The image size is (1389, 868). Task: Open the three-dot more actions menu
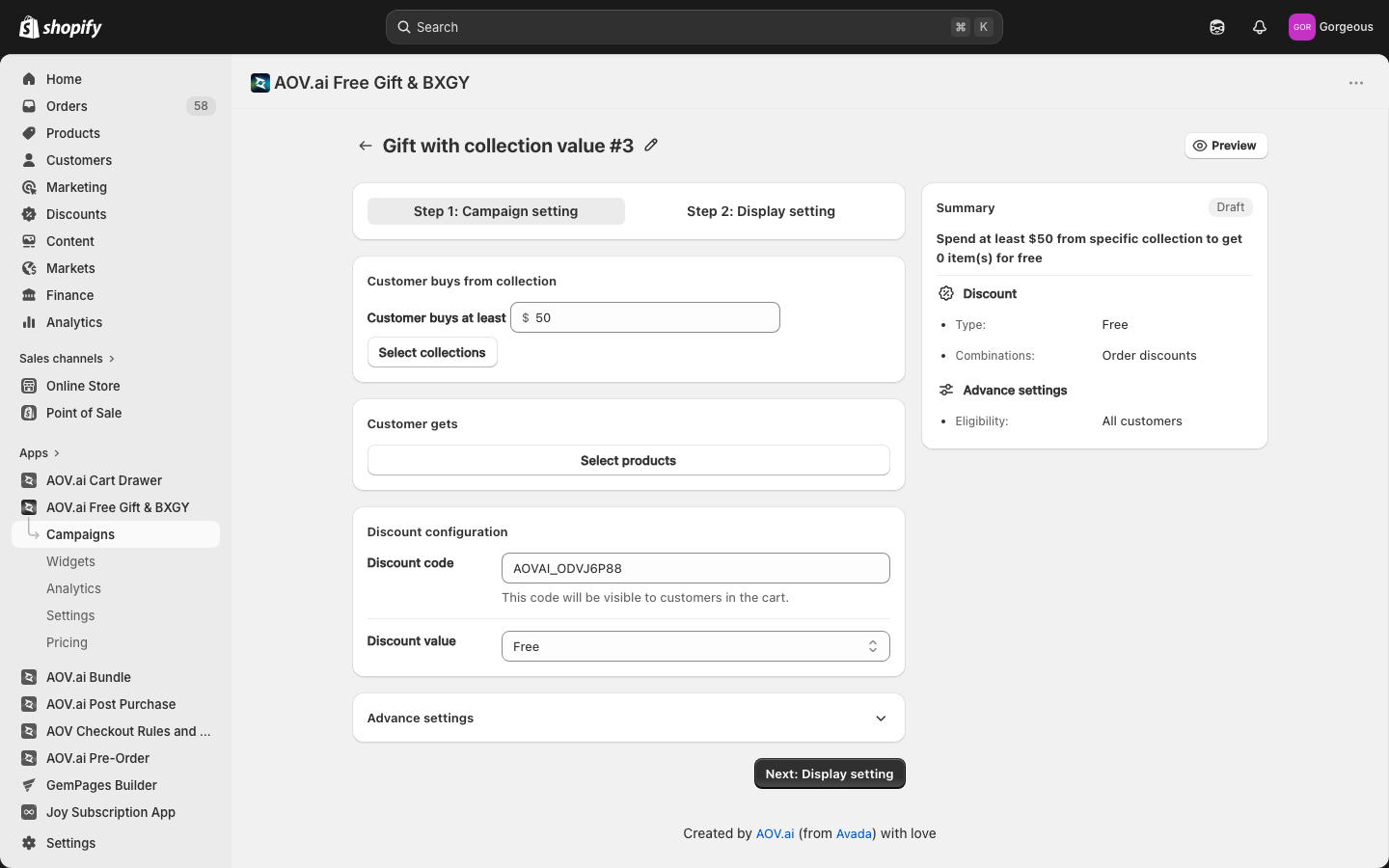[1356, 83]
